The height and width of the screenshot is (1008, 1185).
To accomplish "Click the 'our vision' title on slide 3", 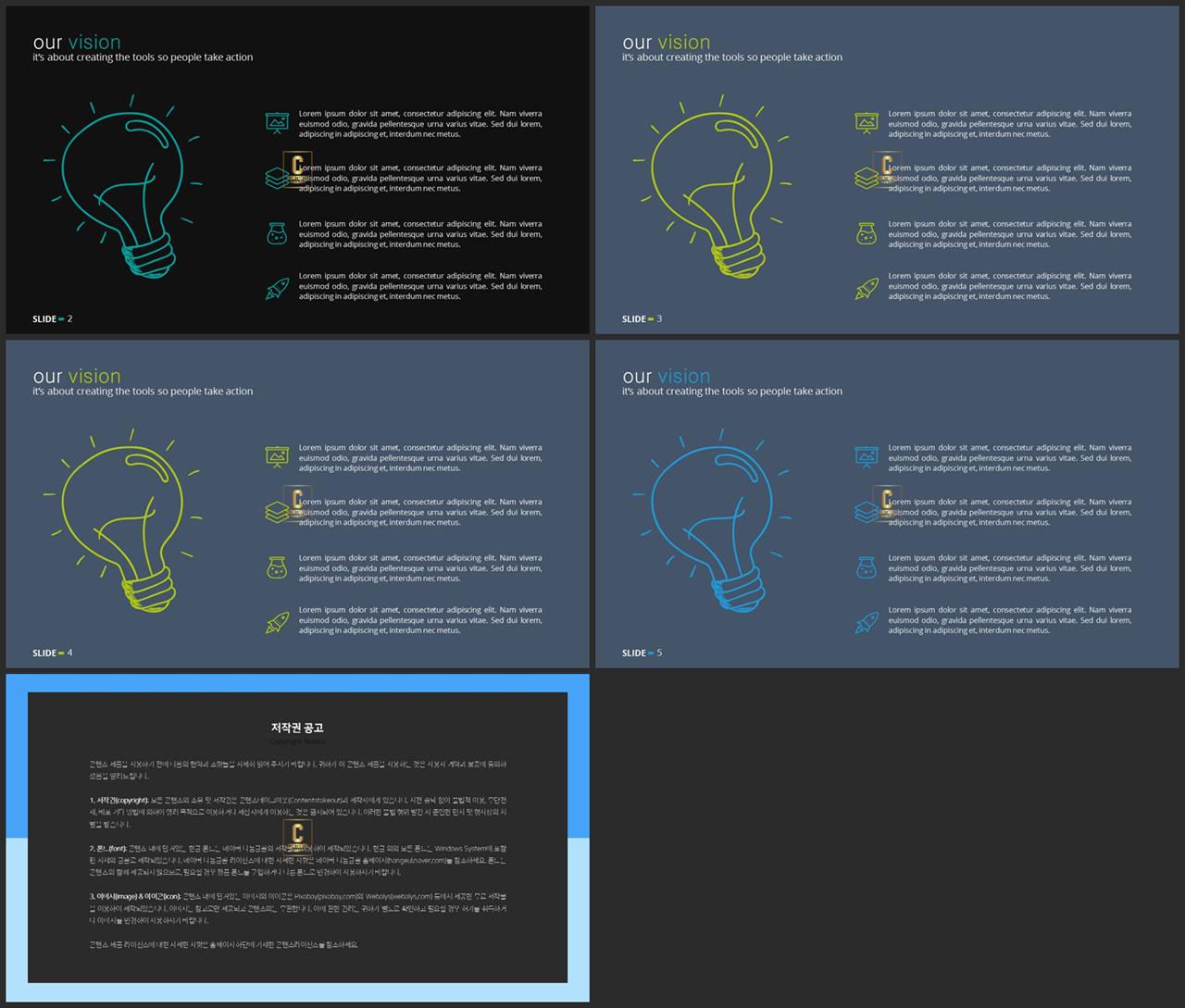I will [x=667, y=42].
